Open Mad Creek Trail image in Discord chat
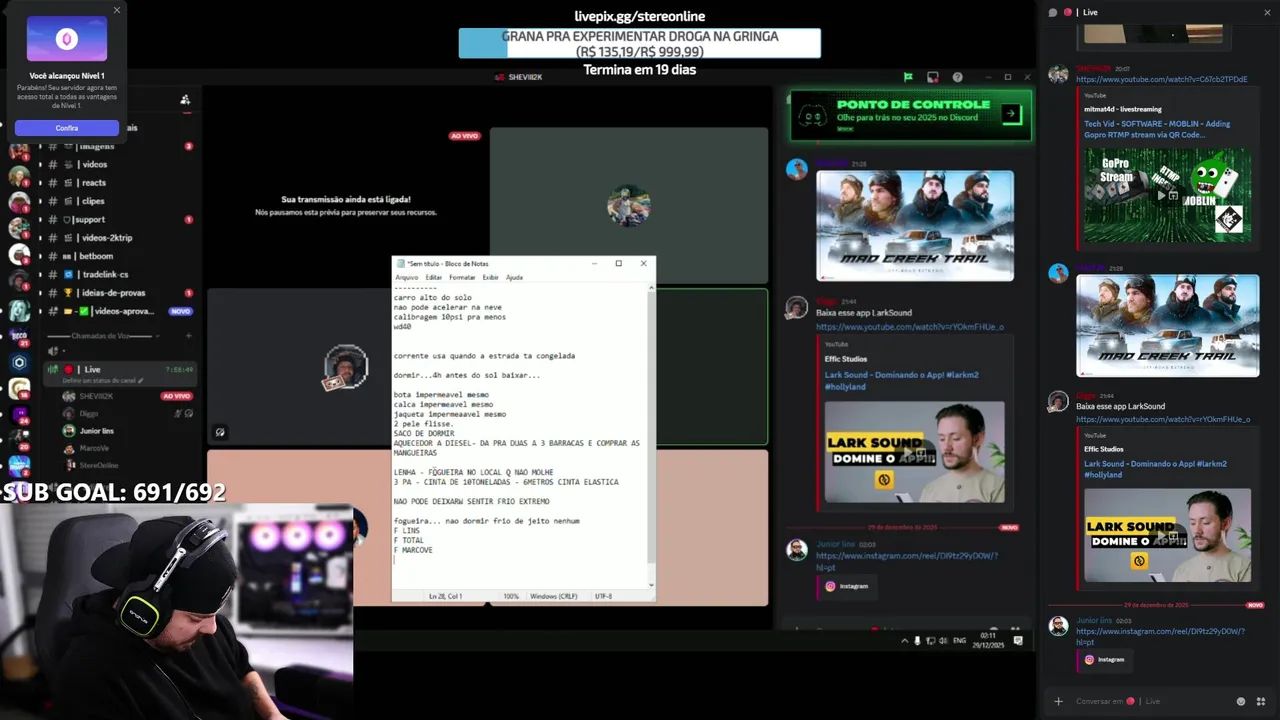Image resolution: width=1280 pixels, height=720 pixels. [915, 226]
